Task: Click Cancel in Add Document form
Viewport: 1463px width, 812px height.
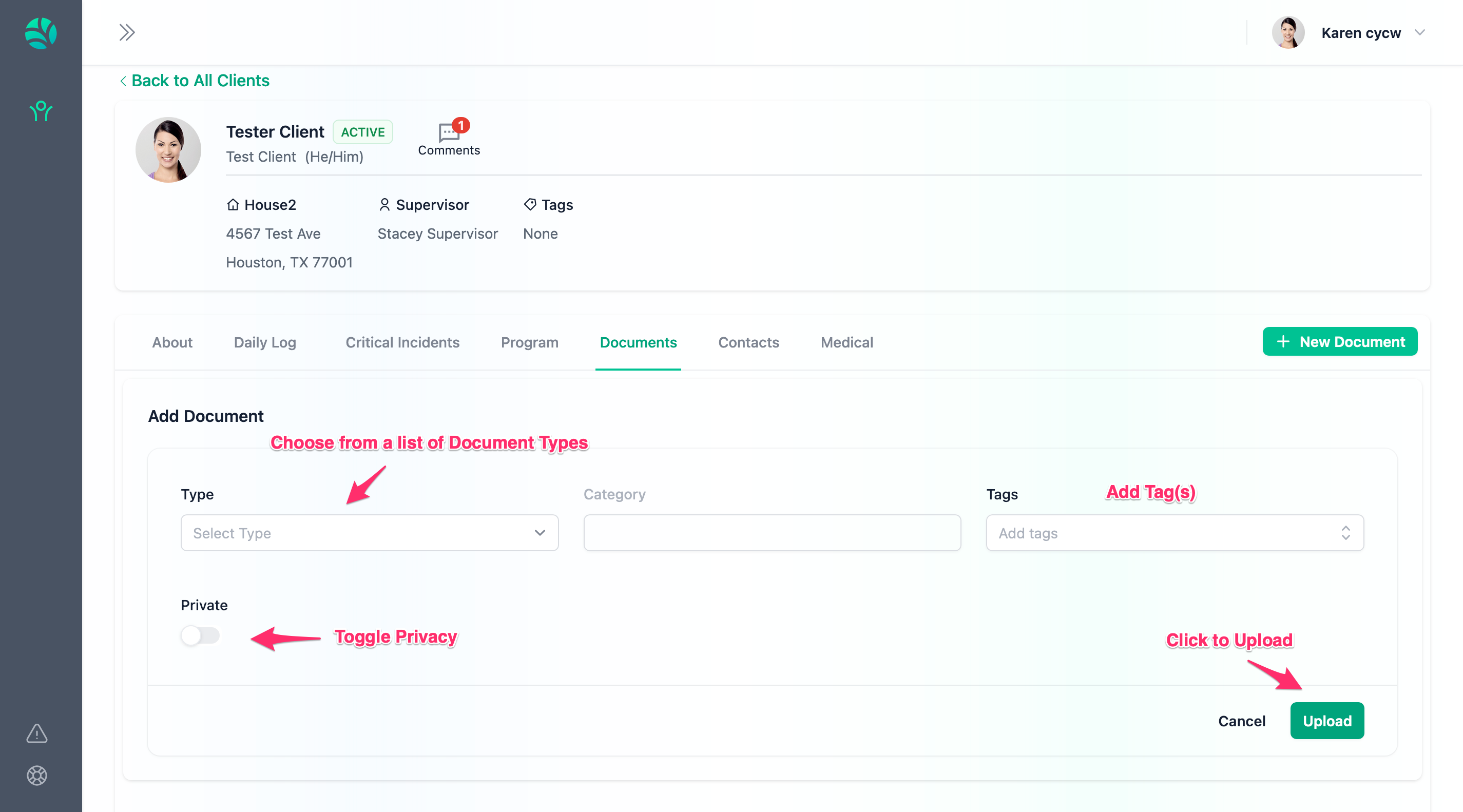Action: pyautogui.click(x=1242, y=721)
